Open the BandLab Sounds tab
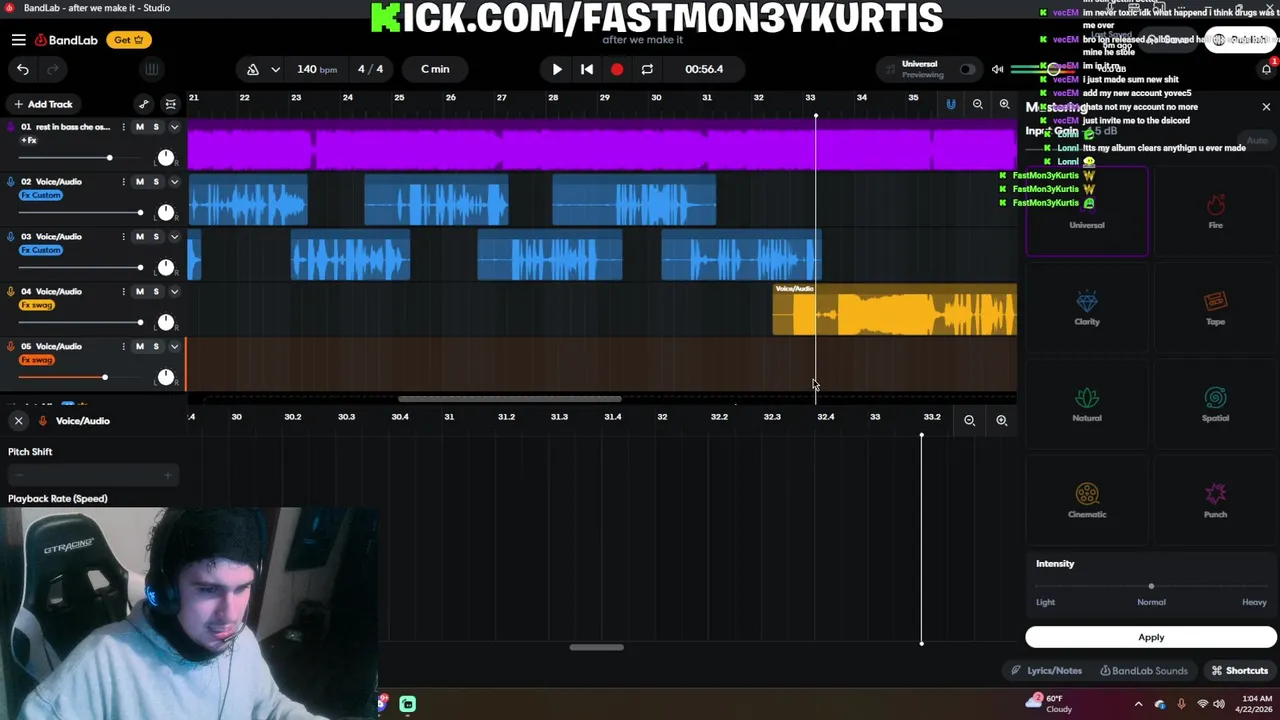 click(1144, 671)
